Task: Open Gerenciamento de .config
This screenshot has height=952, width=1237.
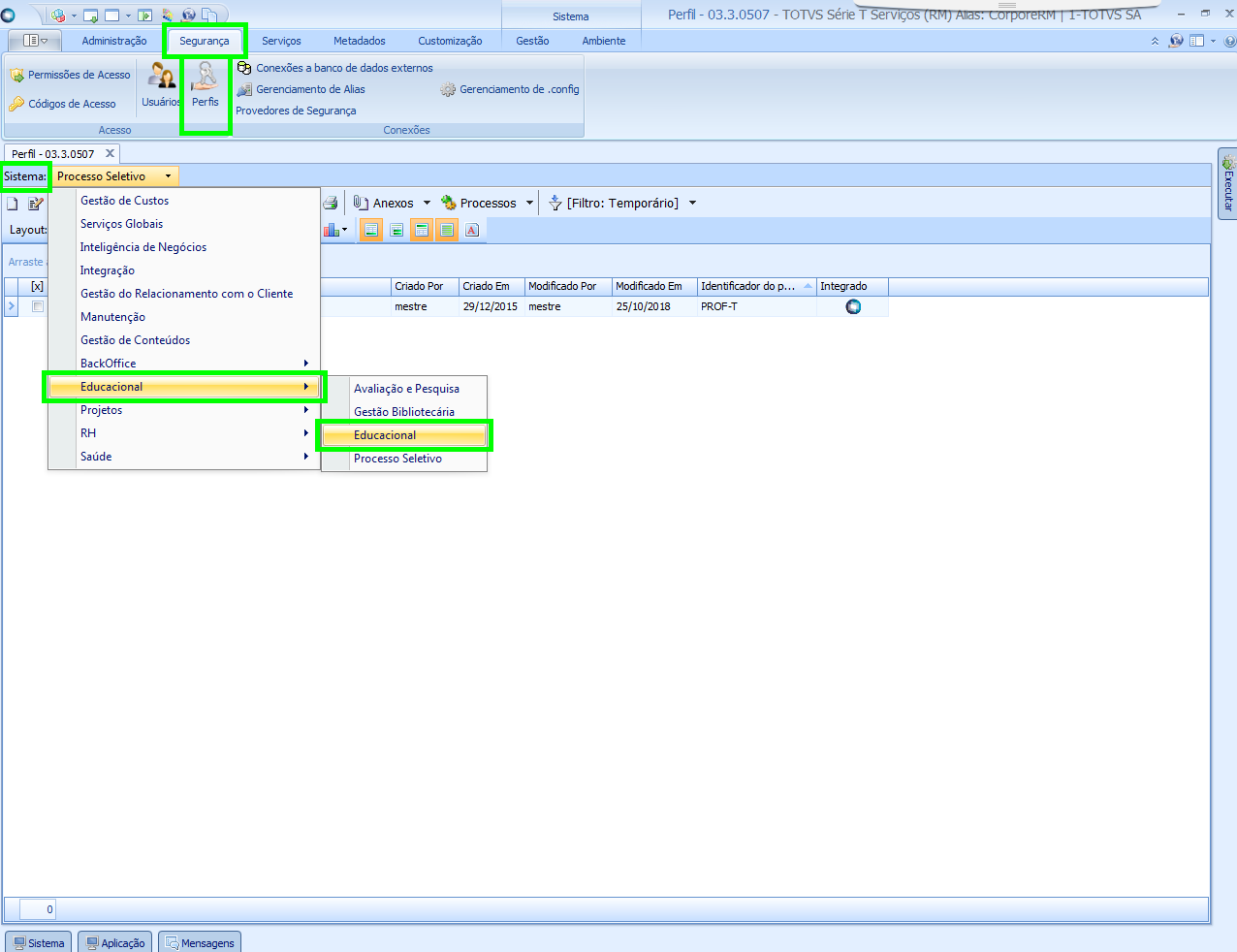Action: coord(509,89)
